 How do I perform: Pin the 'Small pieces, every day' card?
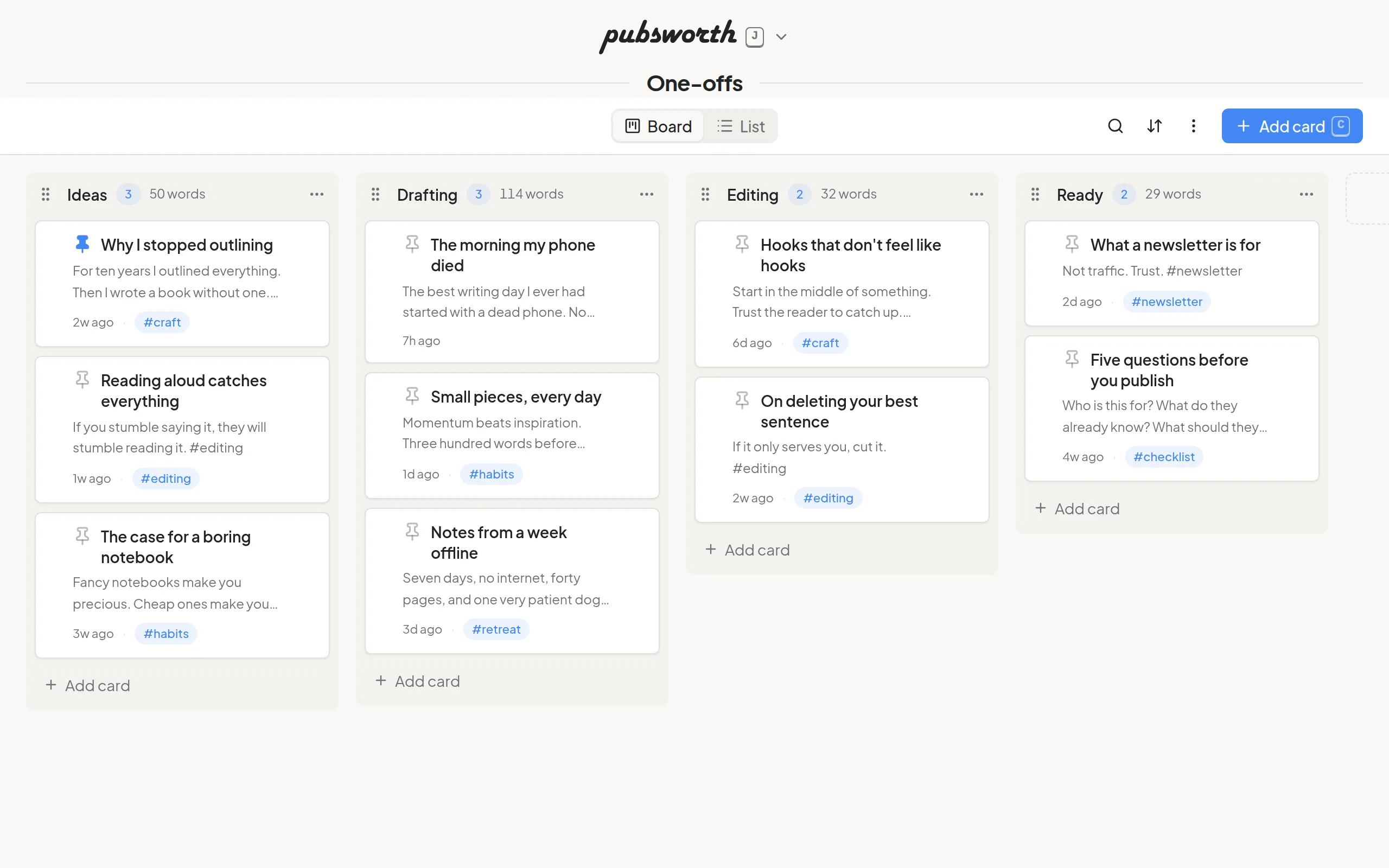pos(412,395)
